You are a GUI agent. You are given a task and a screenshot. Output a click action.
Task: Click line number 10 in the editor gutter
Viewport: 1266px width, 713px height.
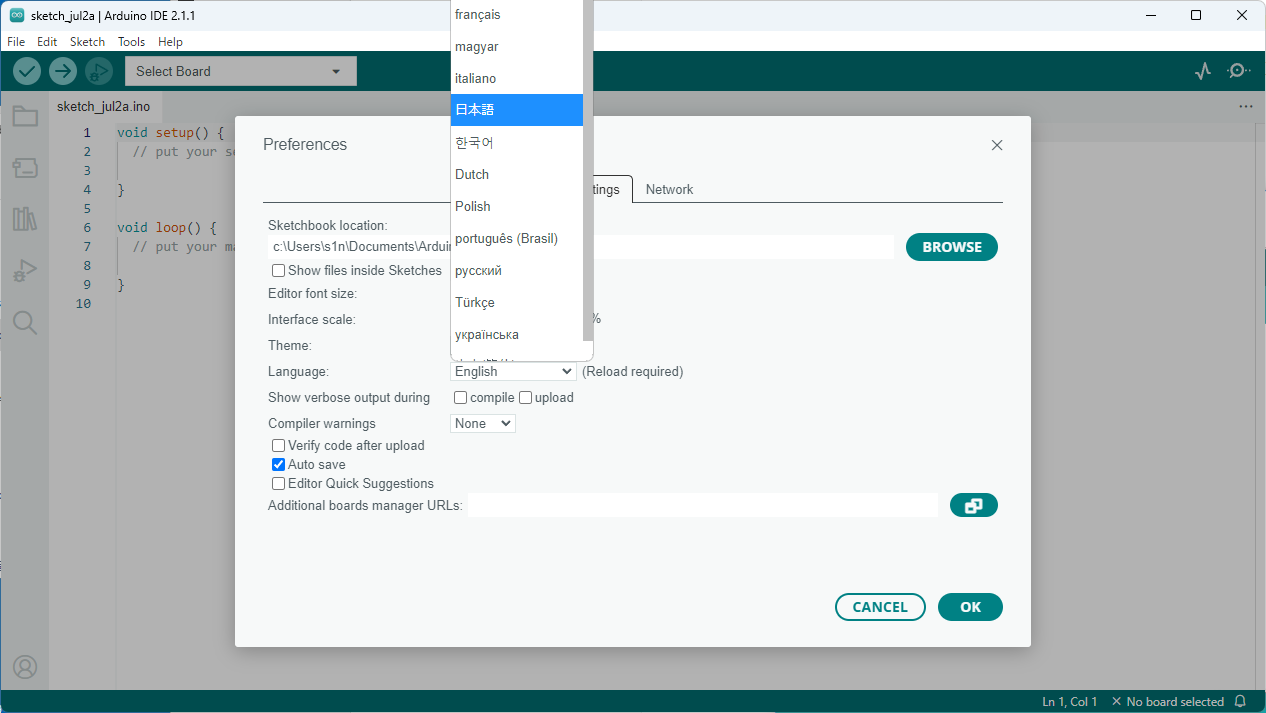83,304
